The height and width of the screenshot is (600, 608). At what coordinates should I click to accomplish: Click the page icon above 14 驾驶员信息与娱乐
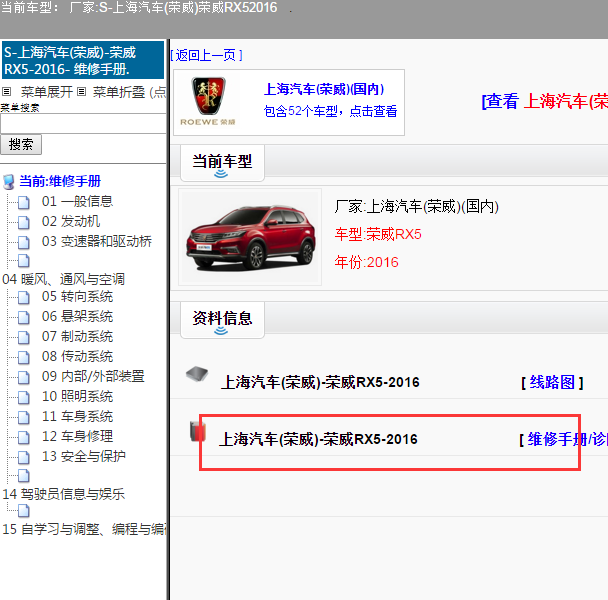[x=24, y=476]
